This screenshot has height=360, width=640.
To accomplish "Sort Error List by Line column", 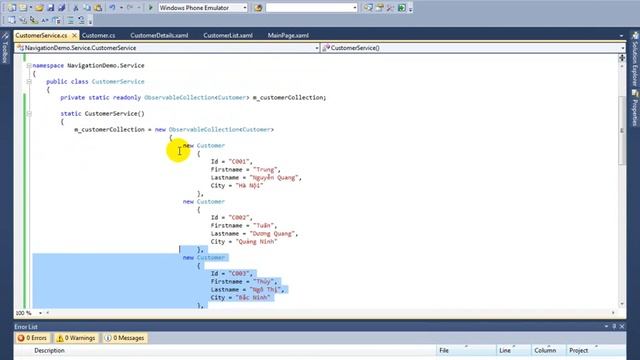I will click(x=513, y=351).
